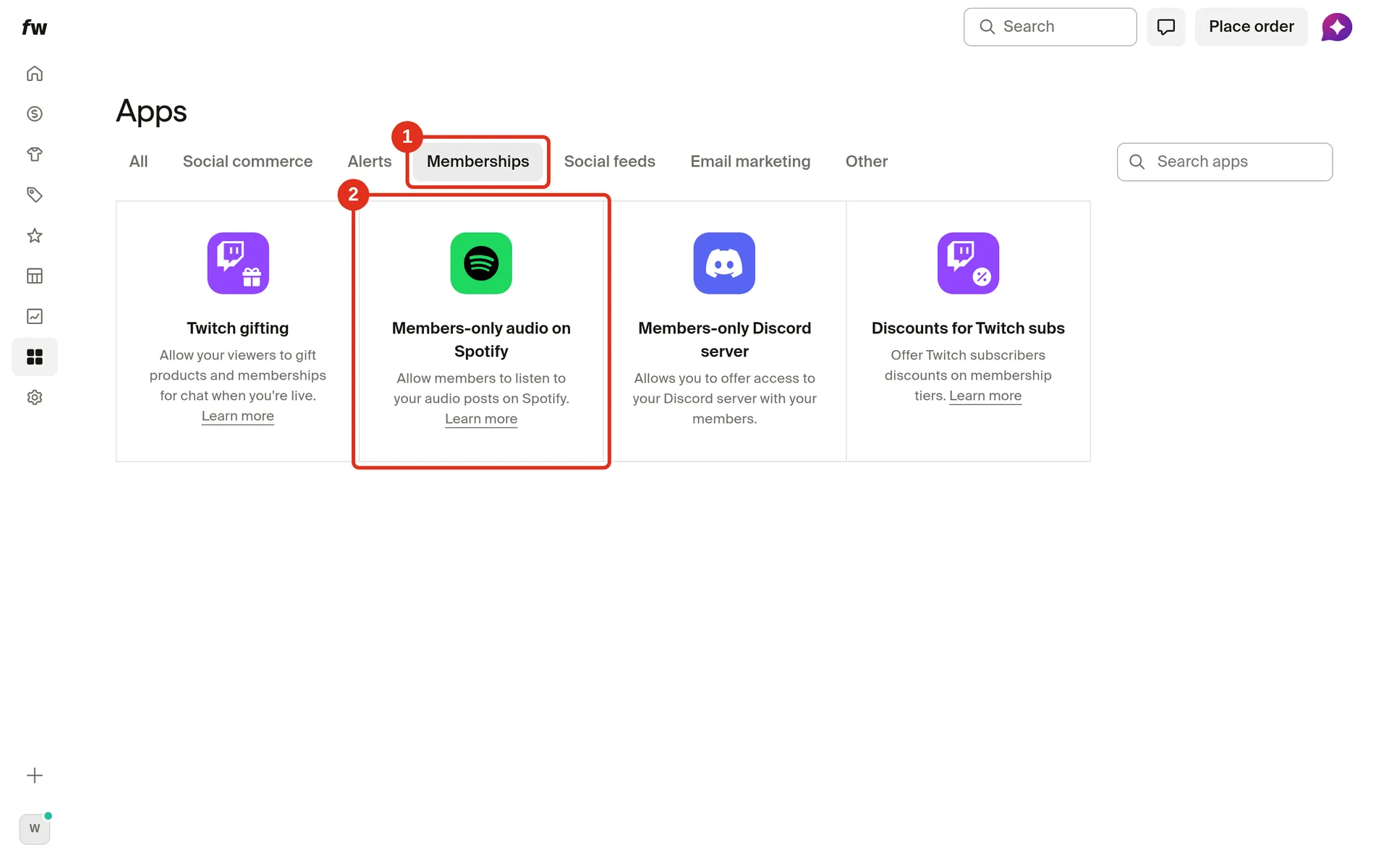
Task: Focus the top Search field
Action: 1050,27
